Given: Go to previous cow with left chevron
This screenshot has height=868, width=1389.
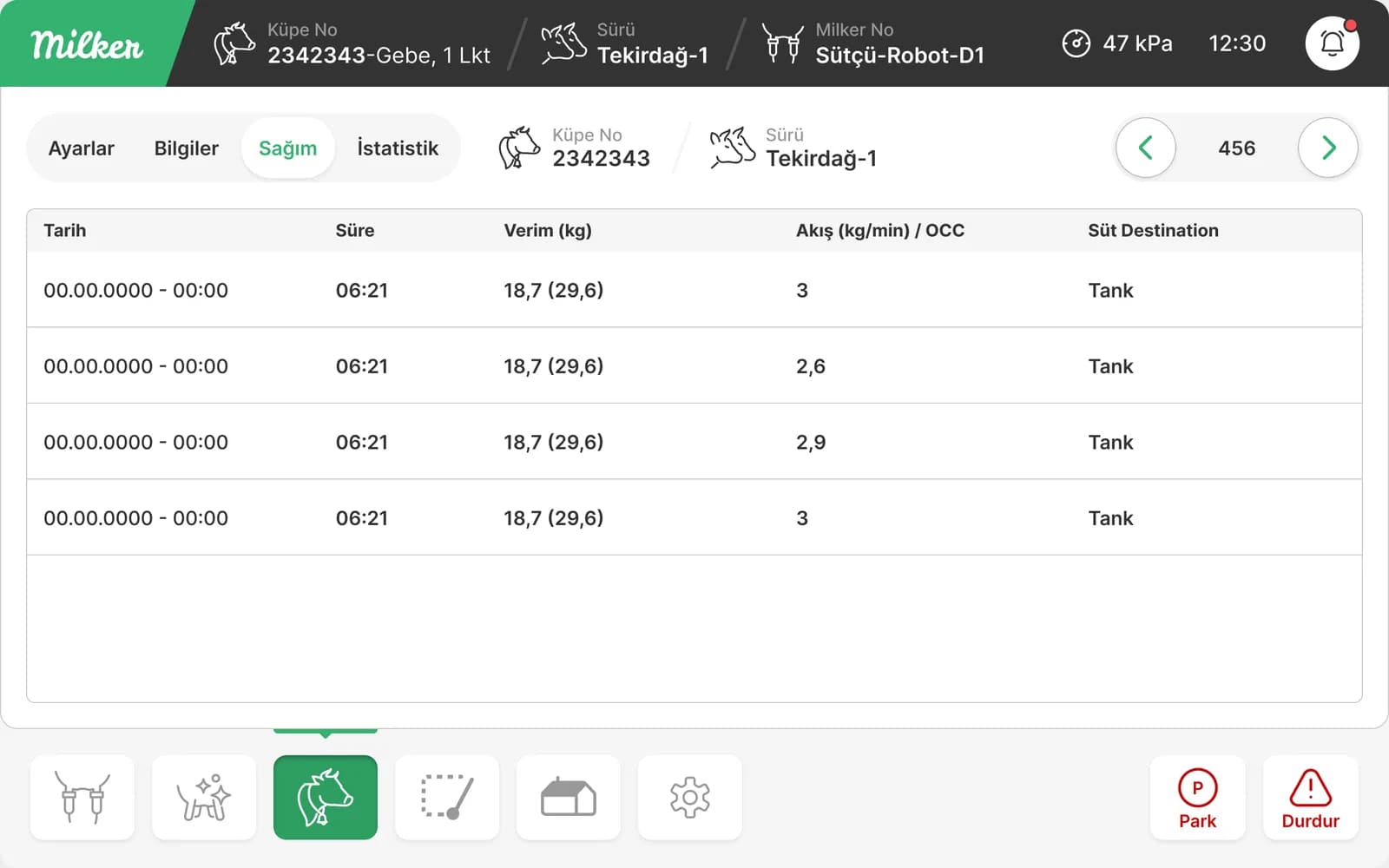Looking at the screenshot, I should [x=1146, y=148].
